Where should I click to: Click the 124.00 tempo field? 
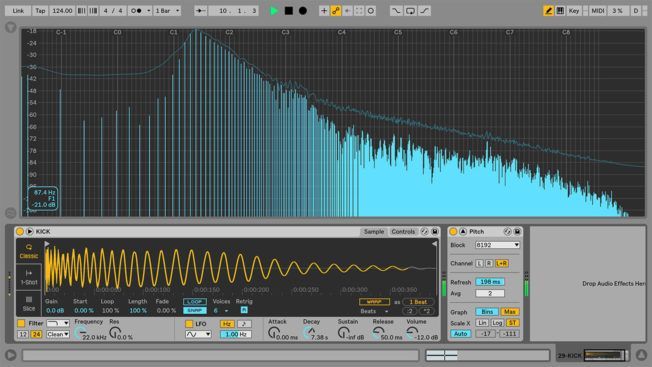[x=62, y=11]
